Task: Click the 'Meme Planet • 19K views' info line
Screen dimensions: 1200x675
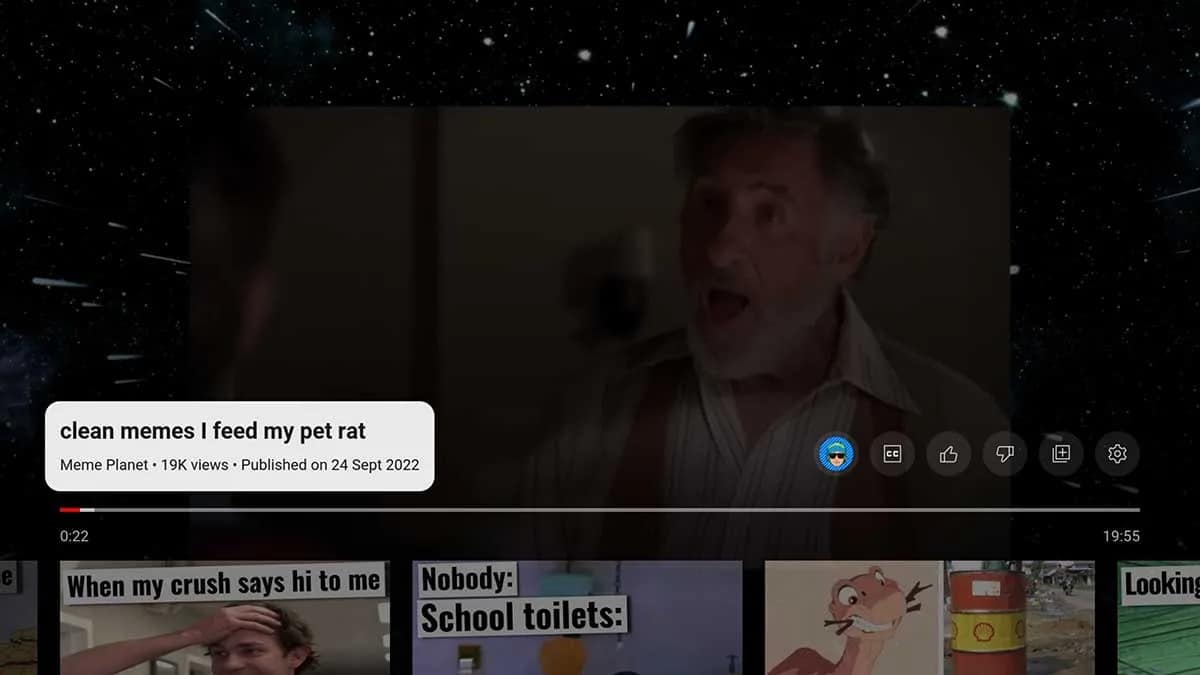Action: 240,465
